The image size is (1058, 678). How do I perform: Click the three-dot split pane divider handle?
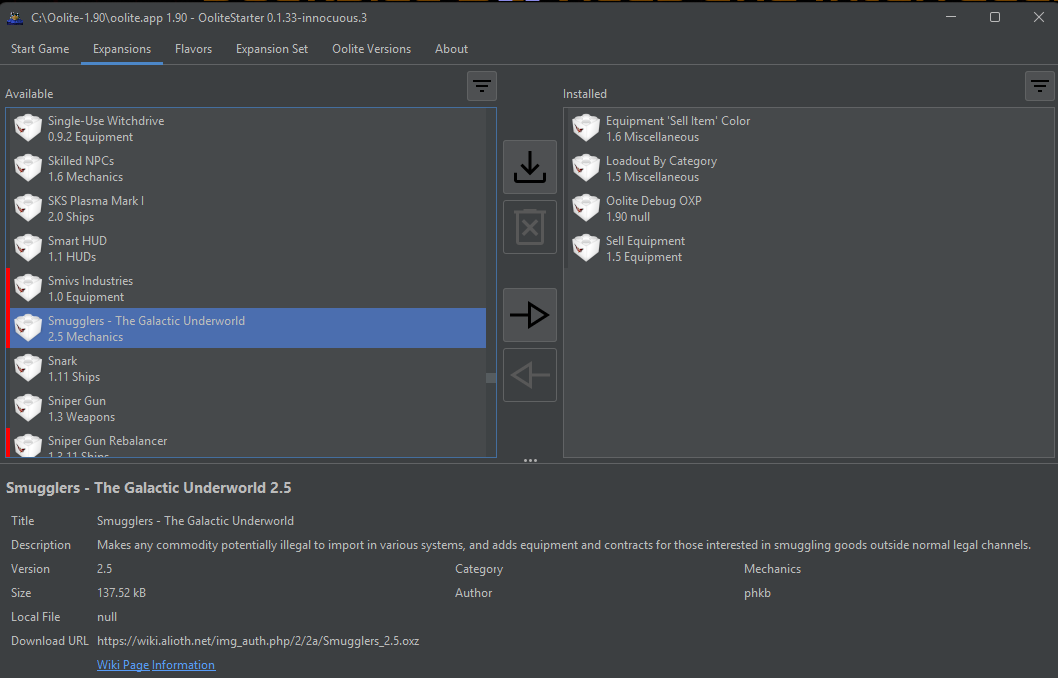coord(530,461)
